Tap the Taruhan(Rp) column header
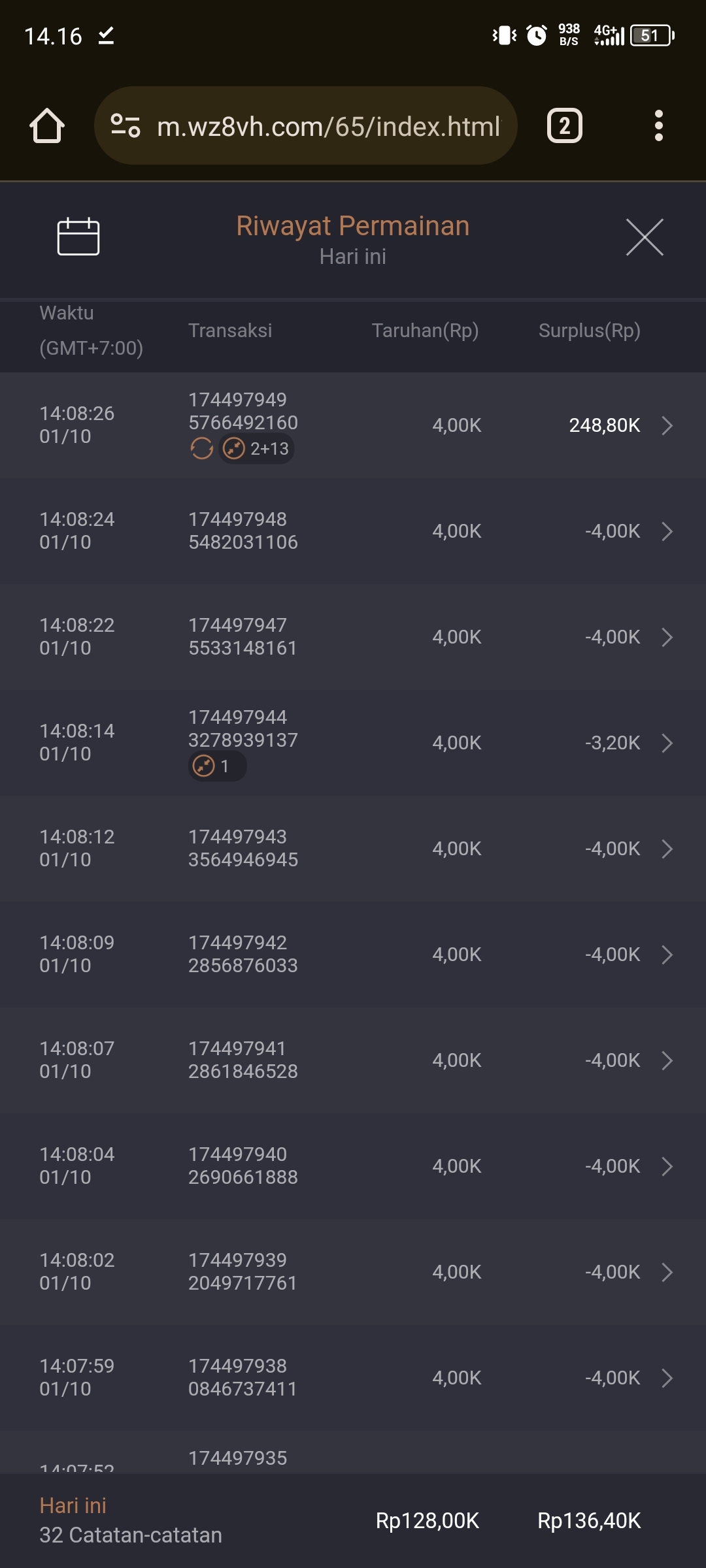706x1568 pixels. pos(425,331)
